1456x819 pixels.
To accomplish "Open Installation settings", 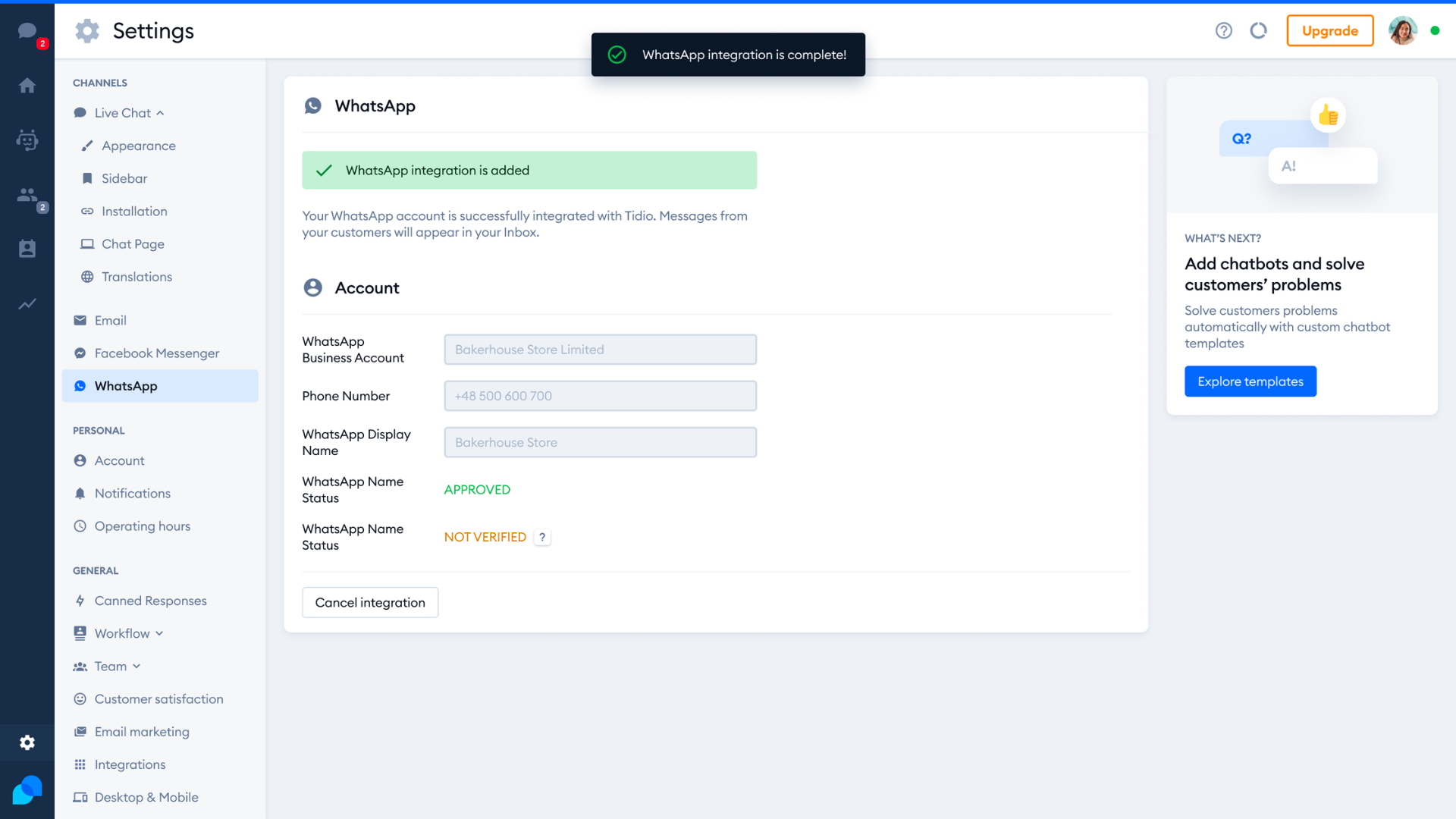I will point(134,211).
